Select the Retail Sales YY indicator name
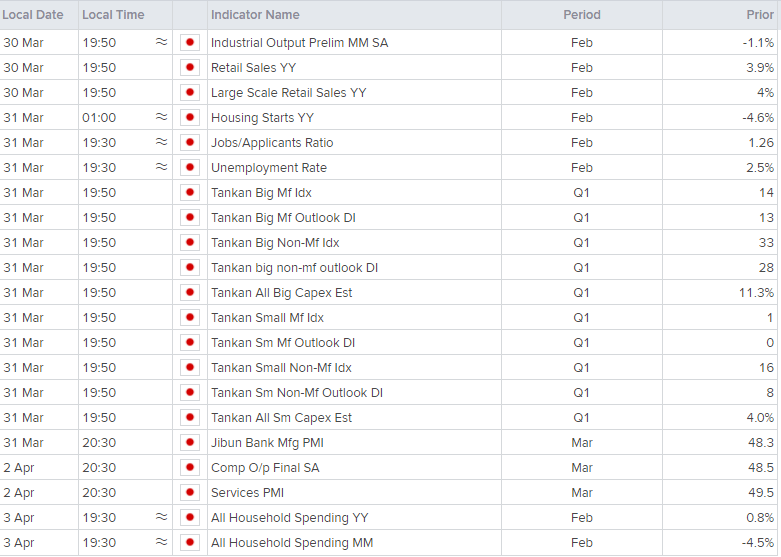This screenshot has width=781, height=557. coord(254,68)
